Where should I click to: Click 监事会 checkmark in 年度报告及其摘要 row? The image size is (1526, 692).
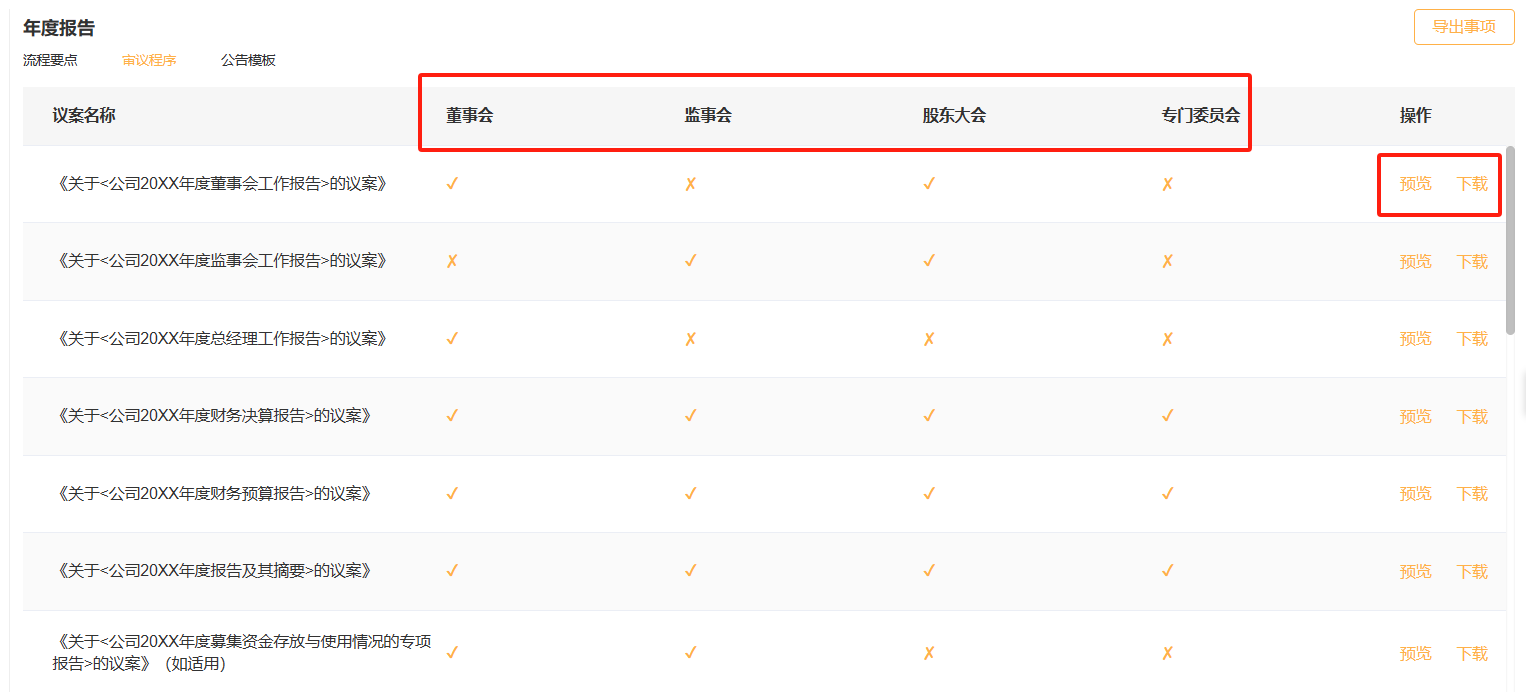(x=690, y=571)
